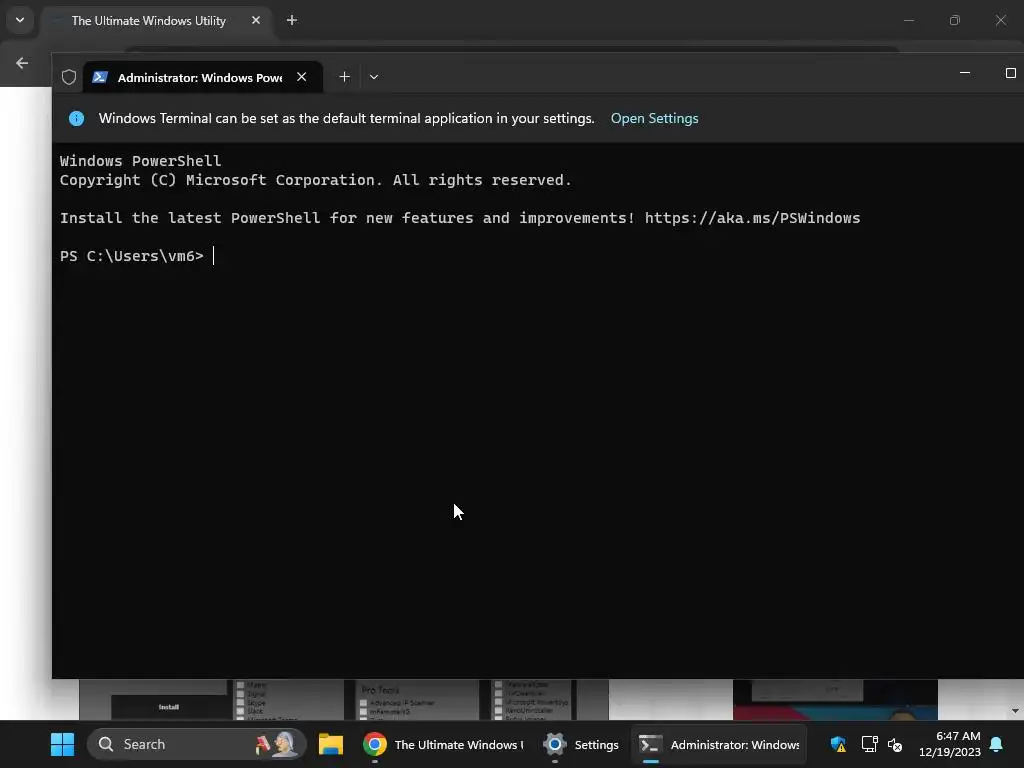Expand the Terminal new-tab profile dropdown
Viewport: 1024px width, 768px height.
coord(374,77)
